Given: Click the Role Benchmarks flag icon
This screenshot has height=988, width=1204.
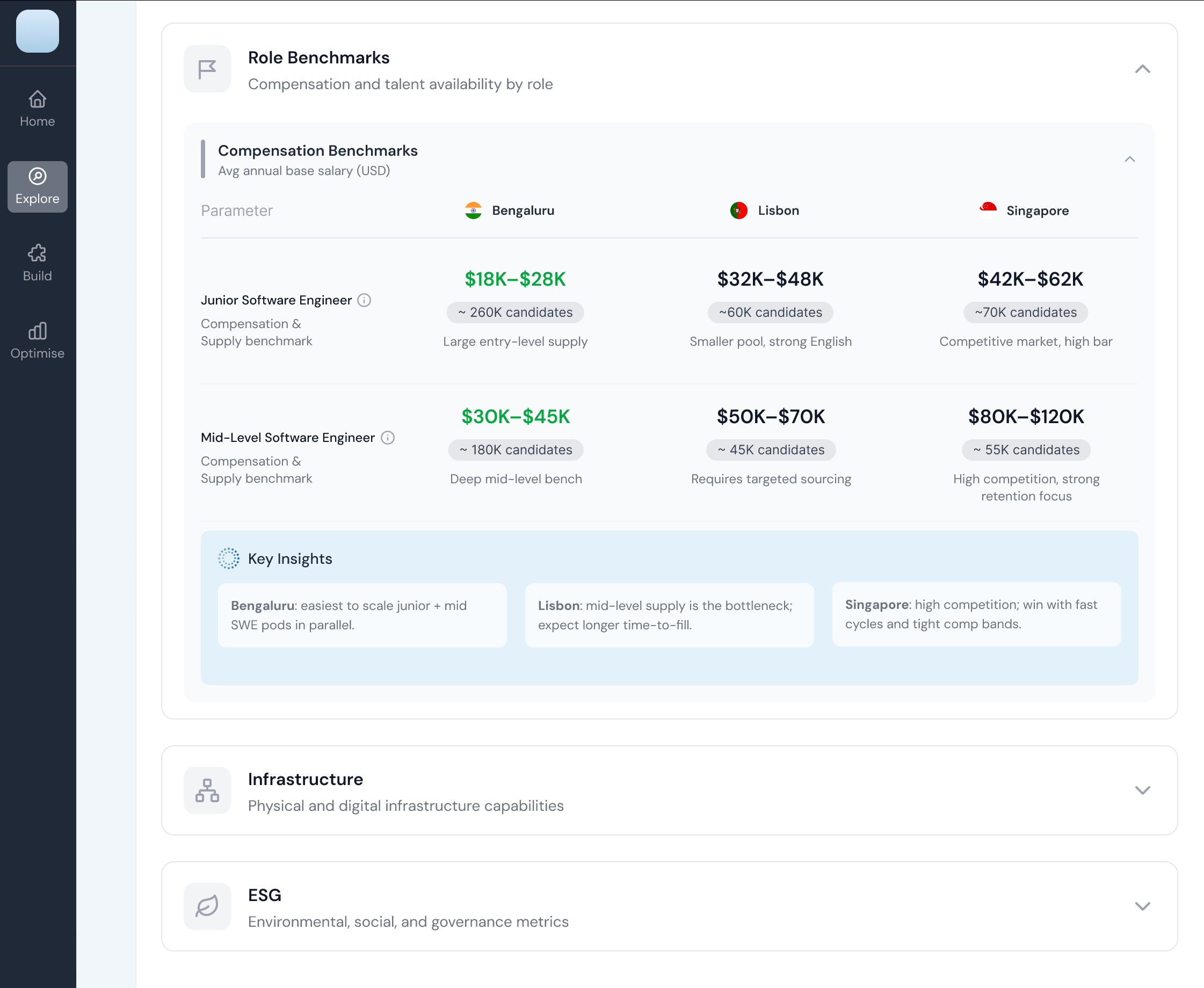Looking at the screenshot, I should coord(207,69).
